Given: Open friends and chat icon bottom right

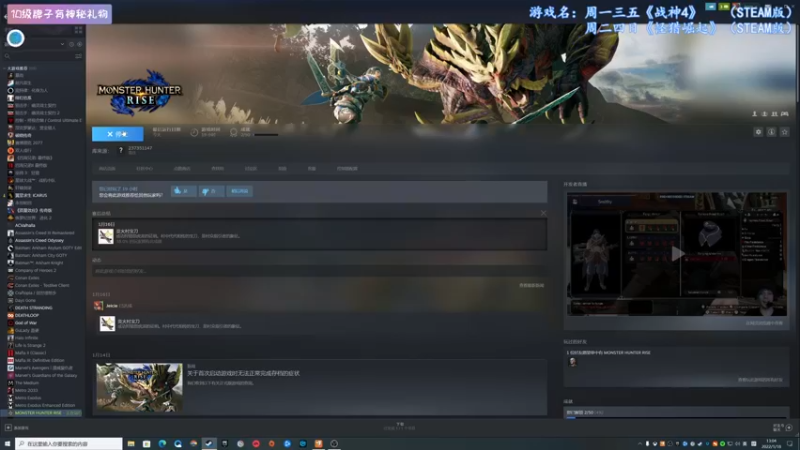Looking at the screenshot, I should pos(789,428).
